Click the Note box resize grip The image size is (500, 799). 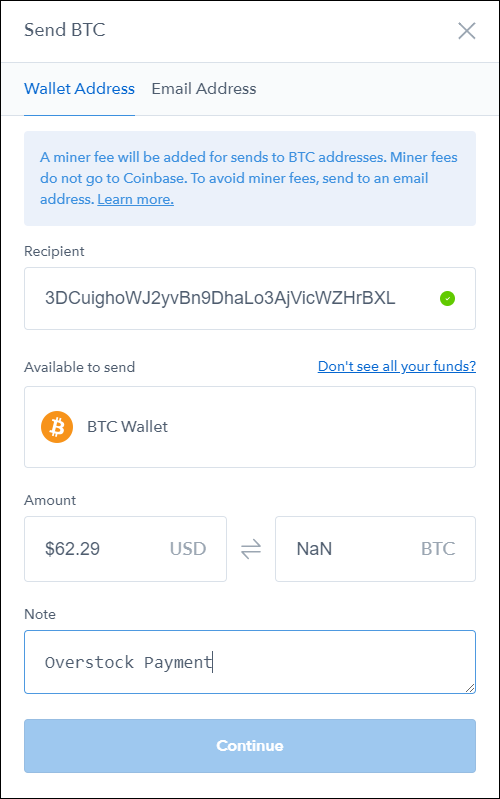coord(470,688)
